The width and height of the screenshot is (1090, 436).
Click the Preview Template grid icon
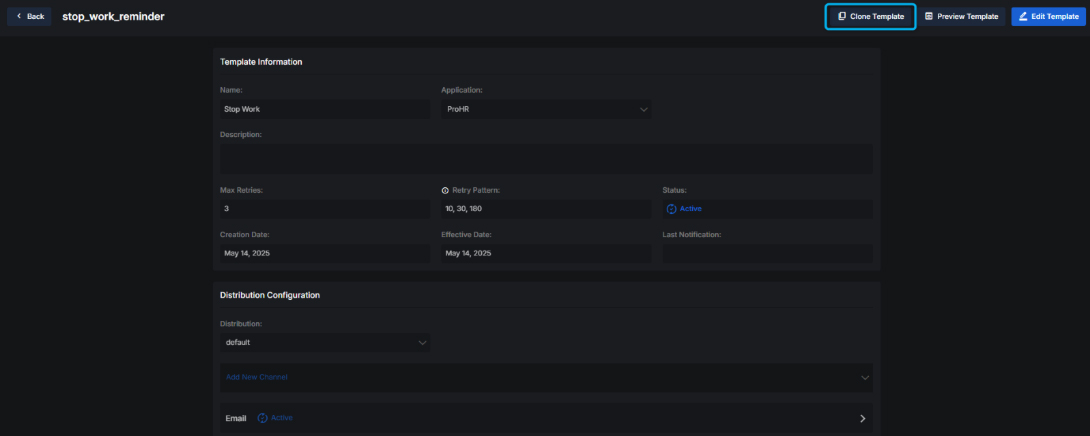tap(929, 16)
